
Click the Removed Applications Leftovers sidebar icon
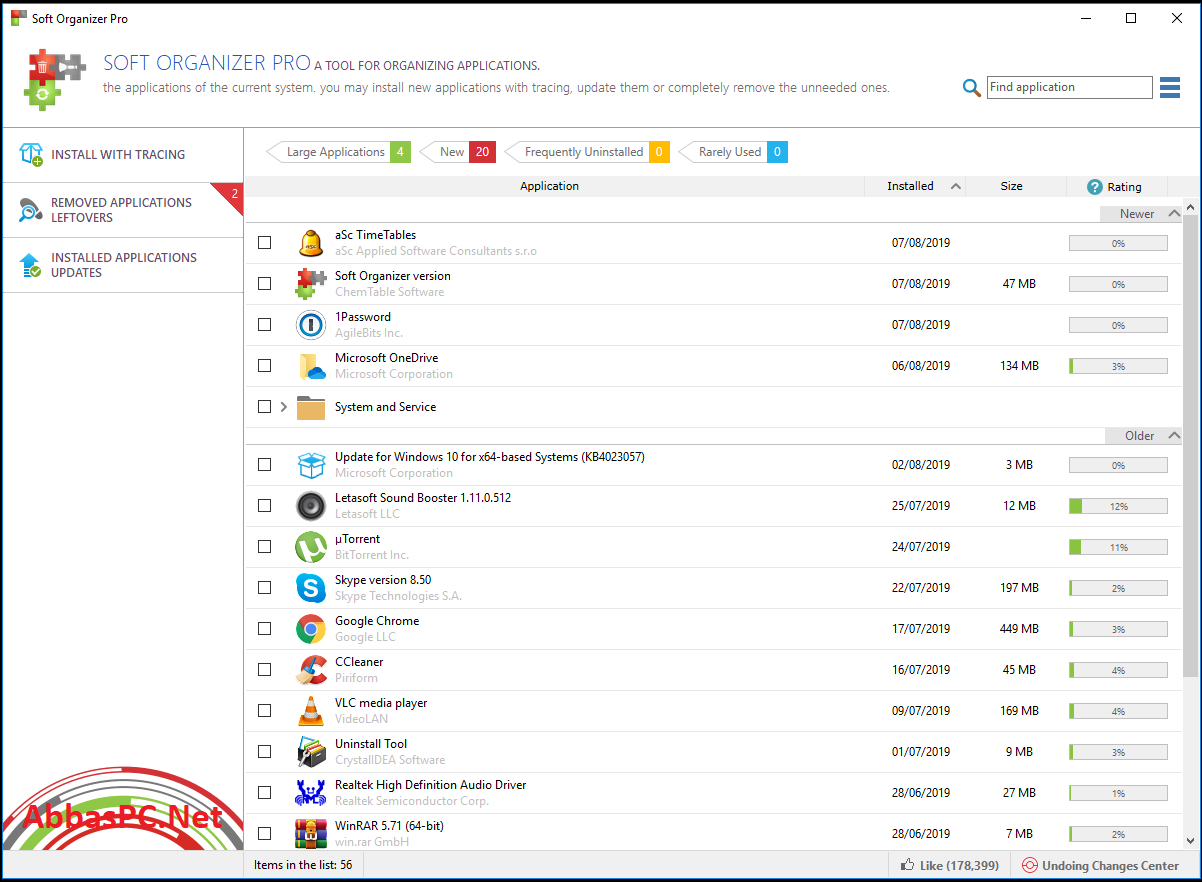(x=31, y=210)
